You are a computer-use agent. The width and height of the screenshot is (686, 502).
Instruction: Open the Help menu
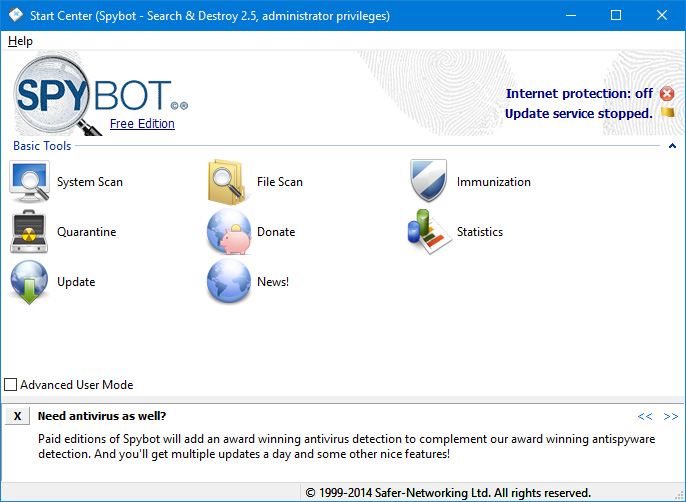pos(20,41)
